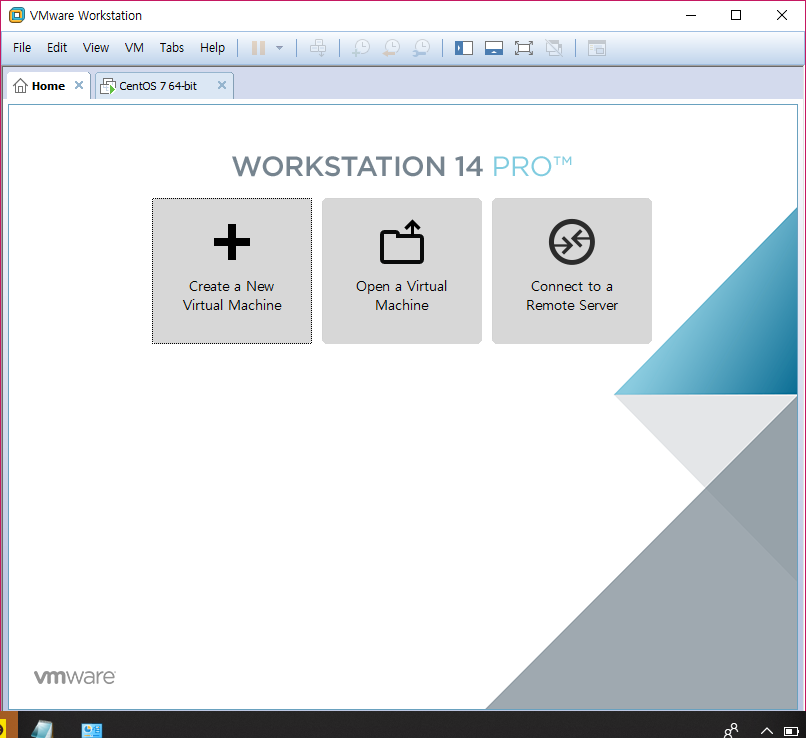Toggle the thumbnail bar view icon
Screen dimensions: 806x738
pyautogui.click(x=493, y=48)
